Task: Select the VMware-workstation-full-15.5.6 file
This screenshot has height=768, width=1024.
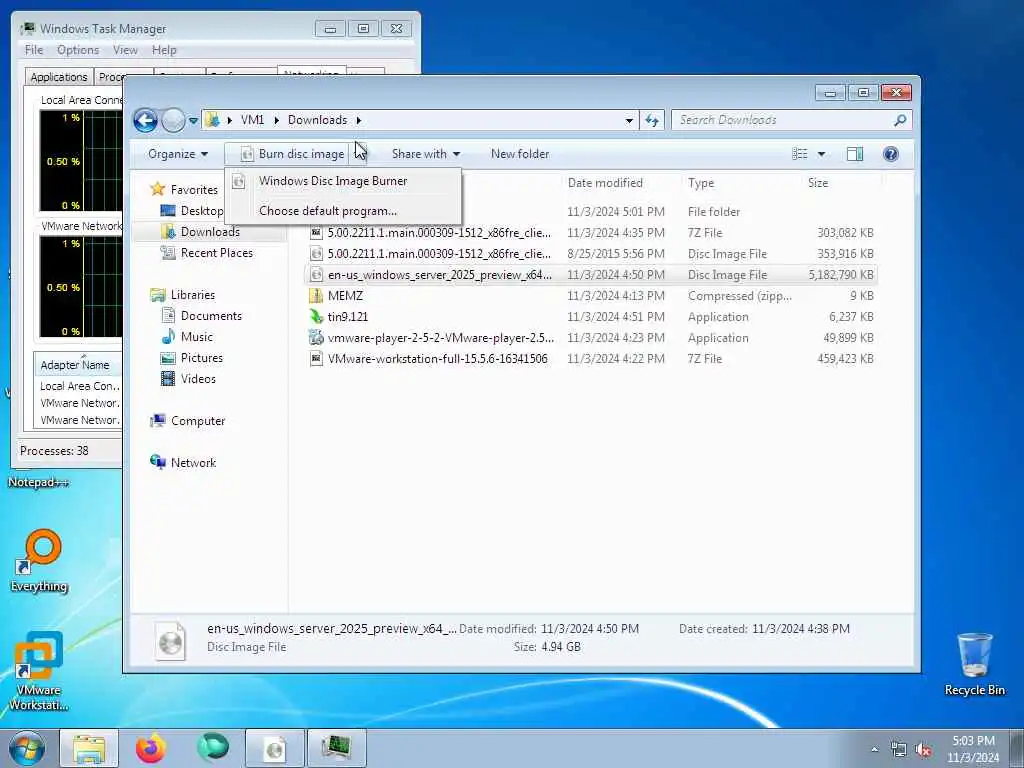Action: [591, 359]
